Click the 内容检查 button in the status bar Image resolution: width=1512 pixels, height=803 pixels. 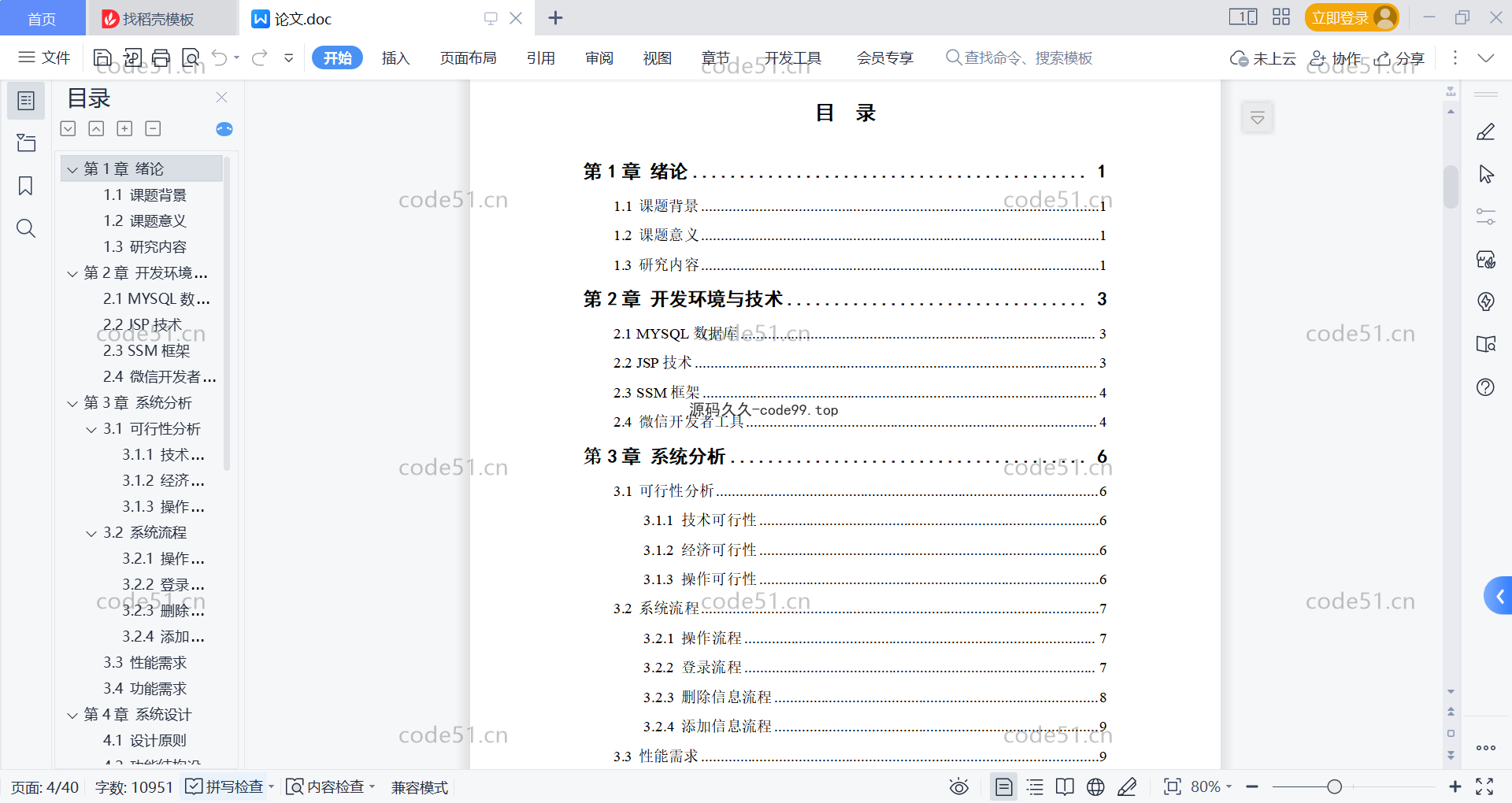tap(326, 786)
